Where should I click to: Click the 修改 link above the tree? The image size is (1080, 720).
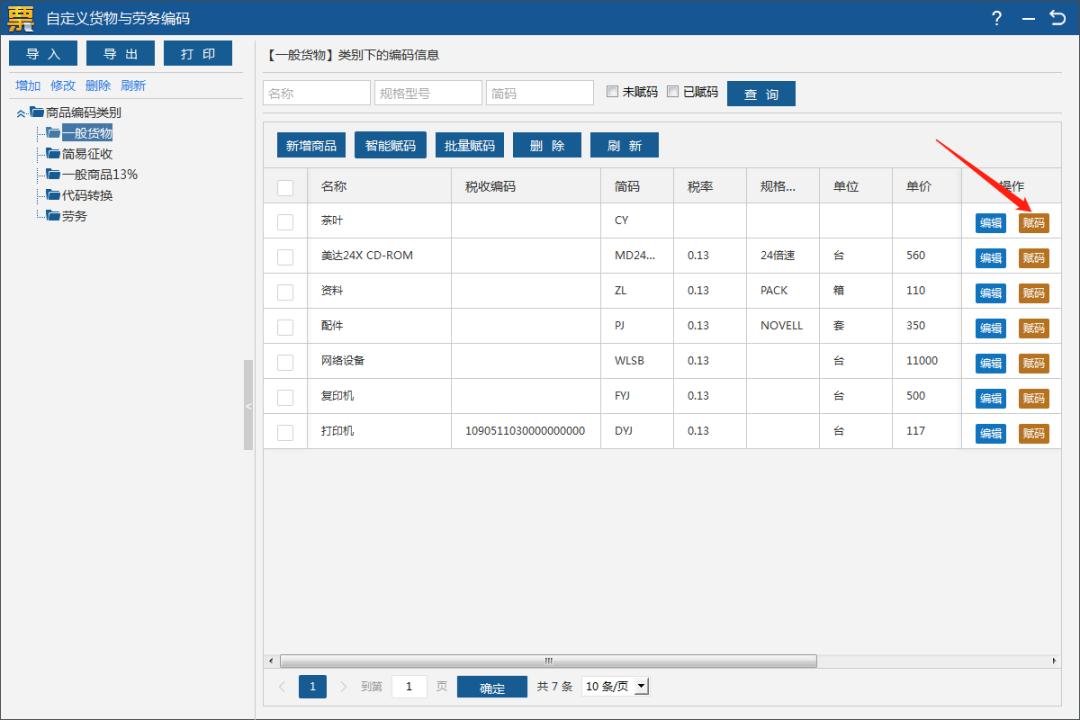point(62,86)
